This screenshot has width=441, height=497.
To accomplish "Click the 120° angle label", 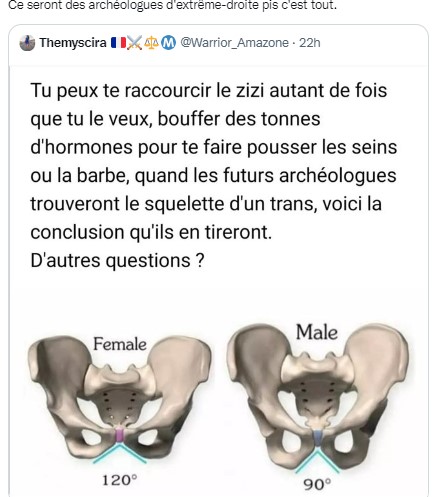I will [x=119, y=480].
